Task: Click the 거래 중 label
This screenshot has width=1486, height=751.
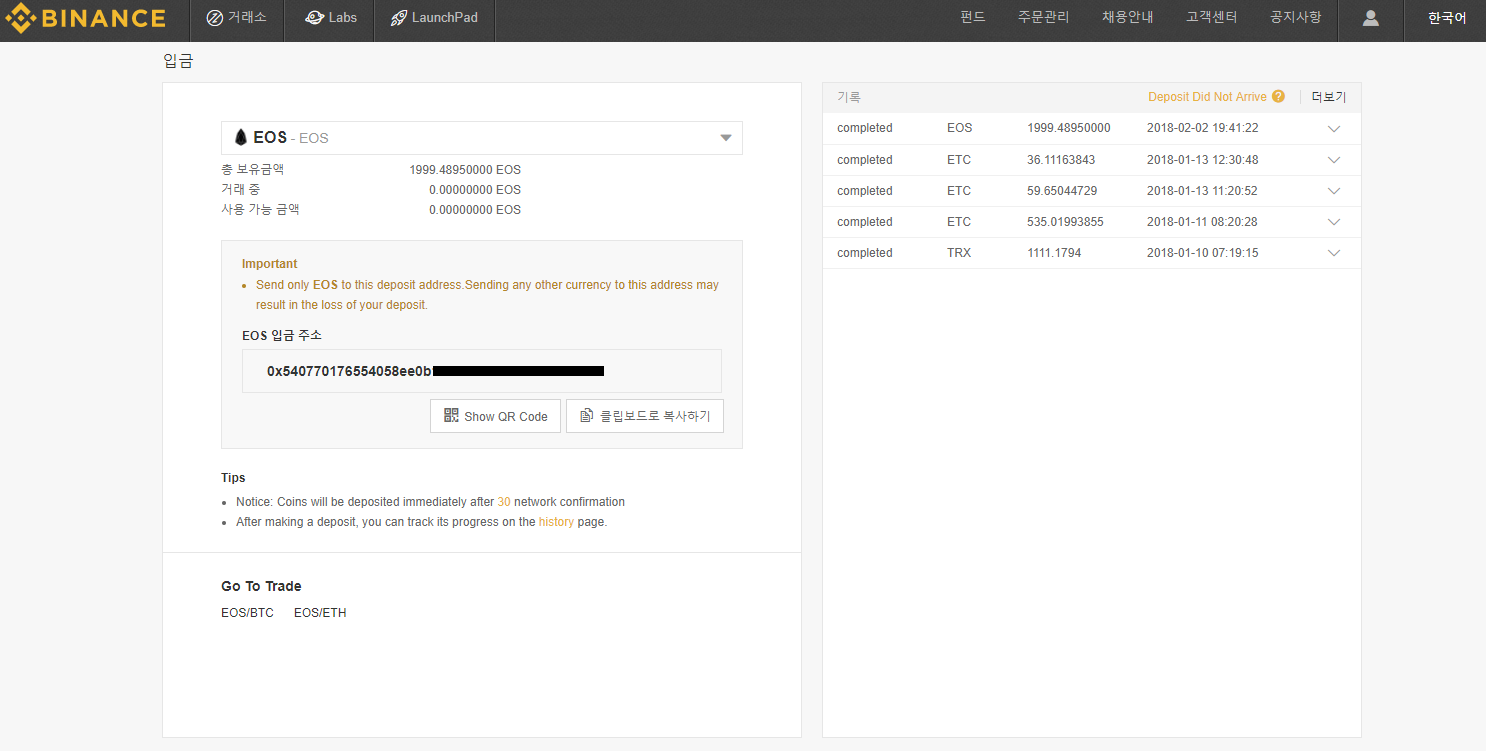Action: tap(241, 190)
